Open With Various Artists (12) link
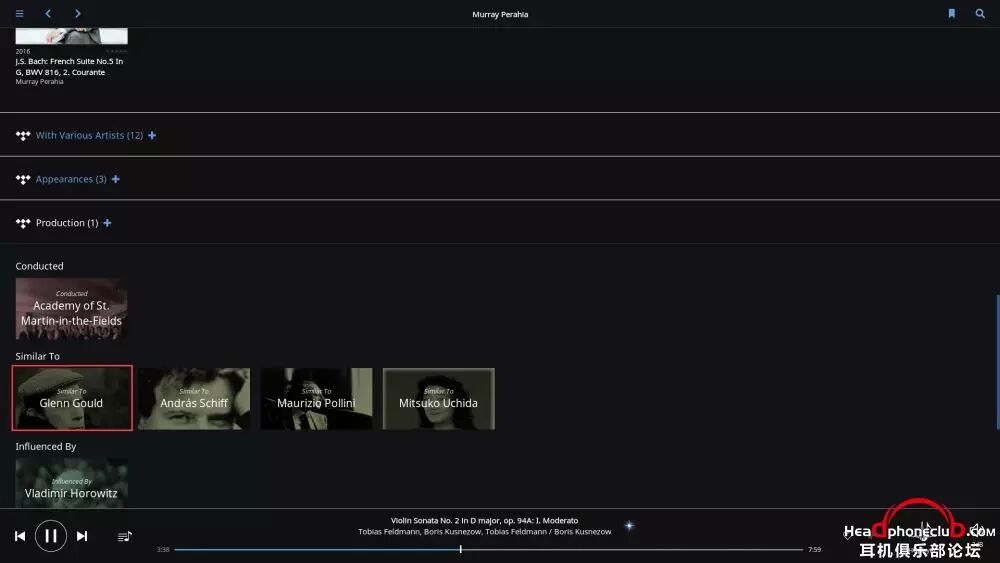 click(x=89, y=135)
